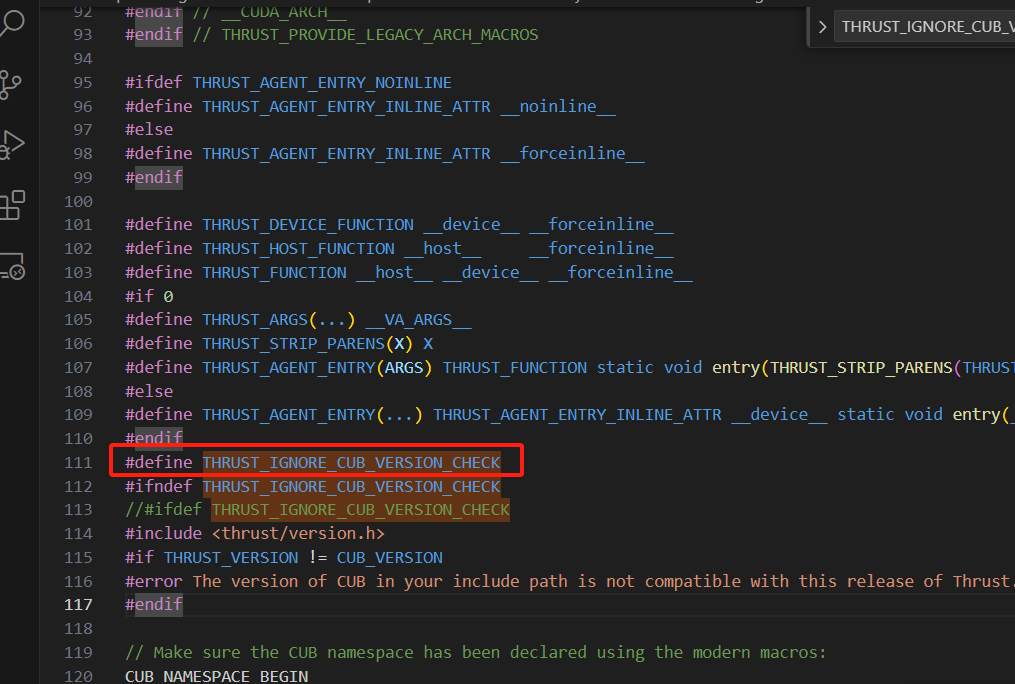Expand the replace field with the Find widget chevron

822,26
